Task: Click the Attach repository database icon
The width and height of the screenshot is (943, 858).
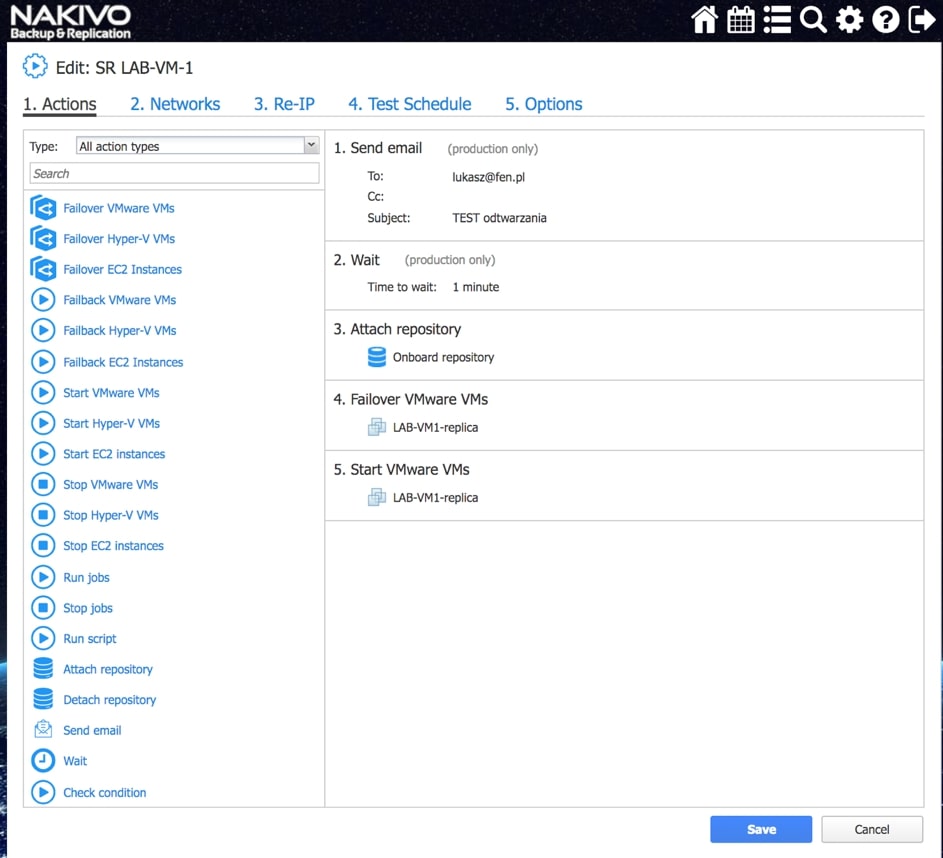Action: [x=43, y=669]
